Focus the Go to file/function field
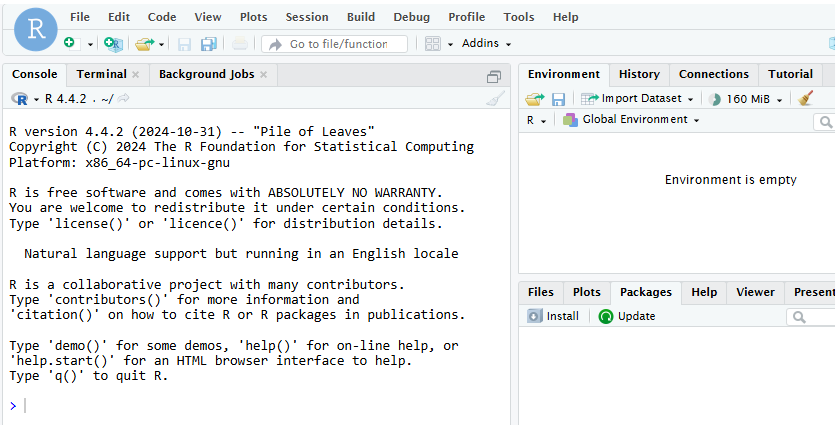The width and height of the screenshot is (838, 427). tap(335, 44)
